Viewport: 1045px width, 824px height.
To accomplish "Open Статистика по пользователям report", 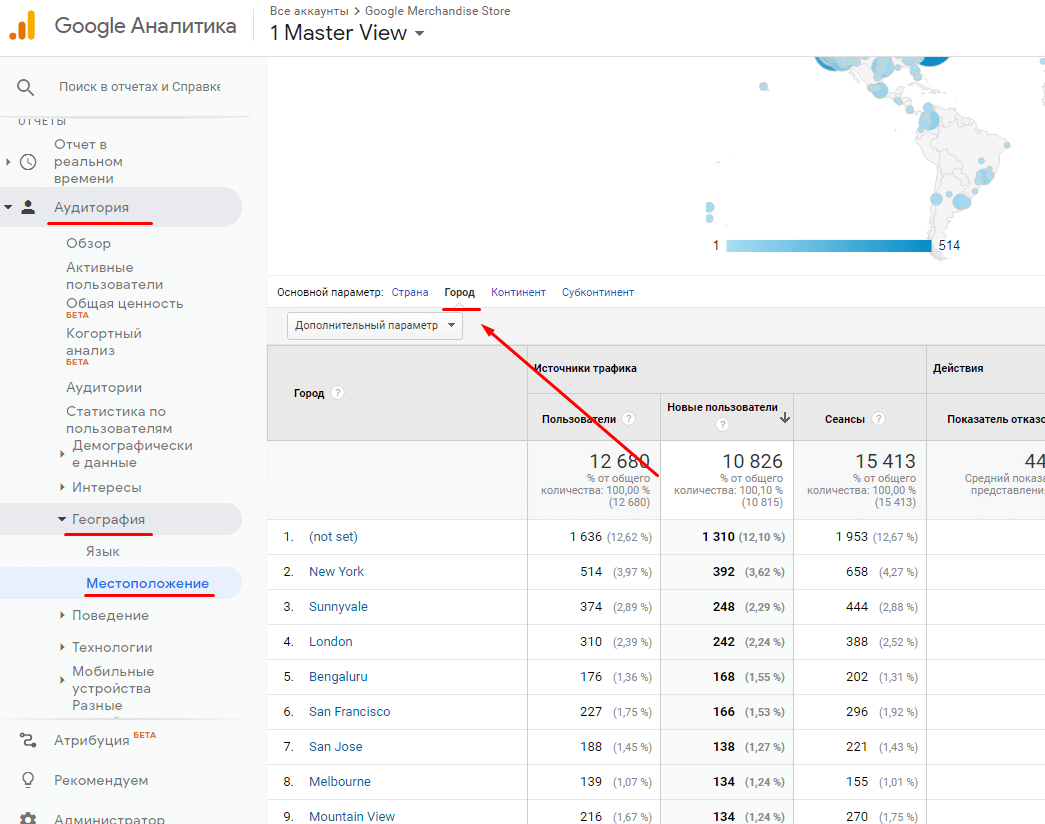I will click(119, 419).
